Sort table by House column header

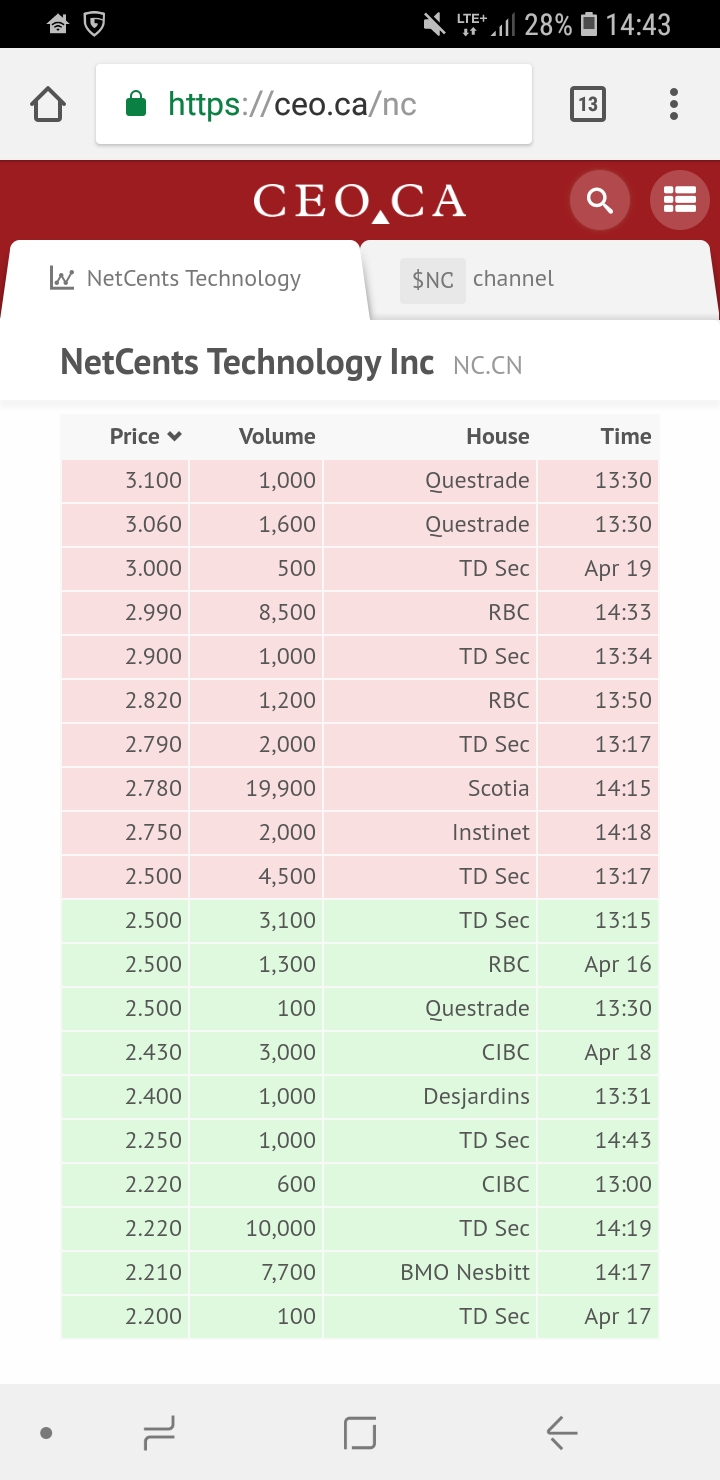tap(498, 436)
